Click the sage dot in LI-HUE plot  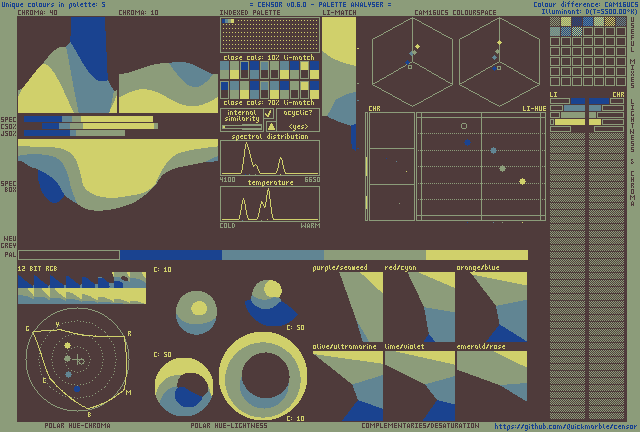(x=502, y=168)
